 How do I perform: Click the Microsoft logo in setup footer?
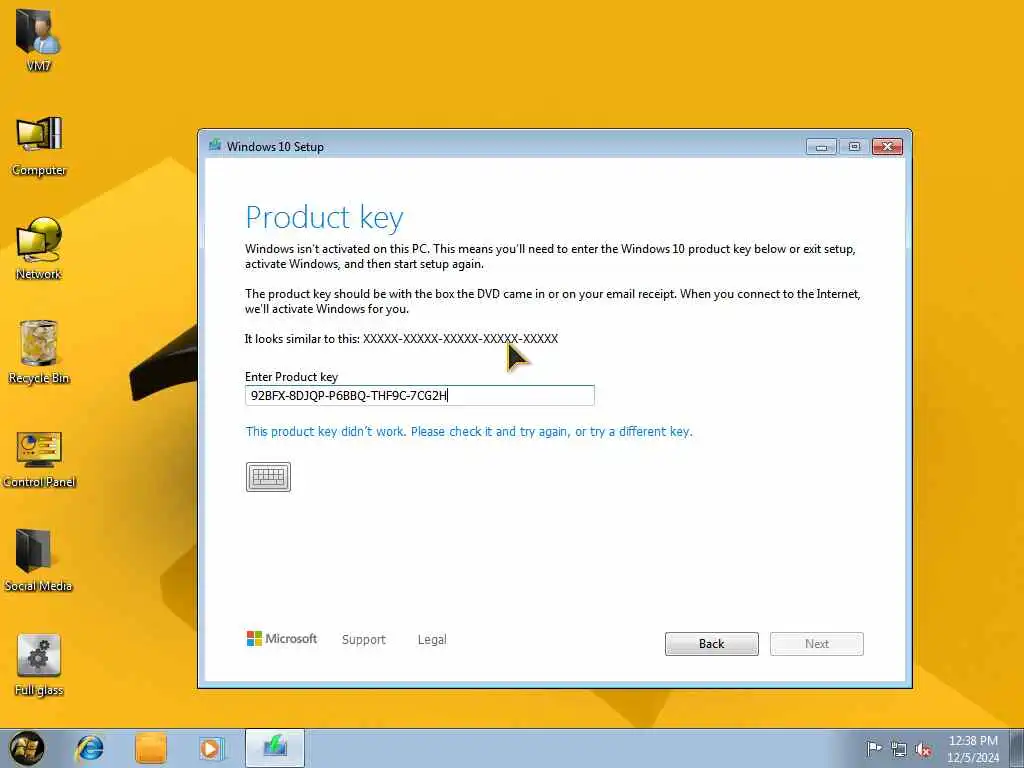281,639
